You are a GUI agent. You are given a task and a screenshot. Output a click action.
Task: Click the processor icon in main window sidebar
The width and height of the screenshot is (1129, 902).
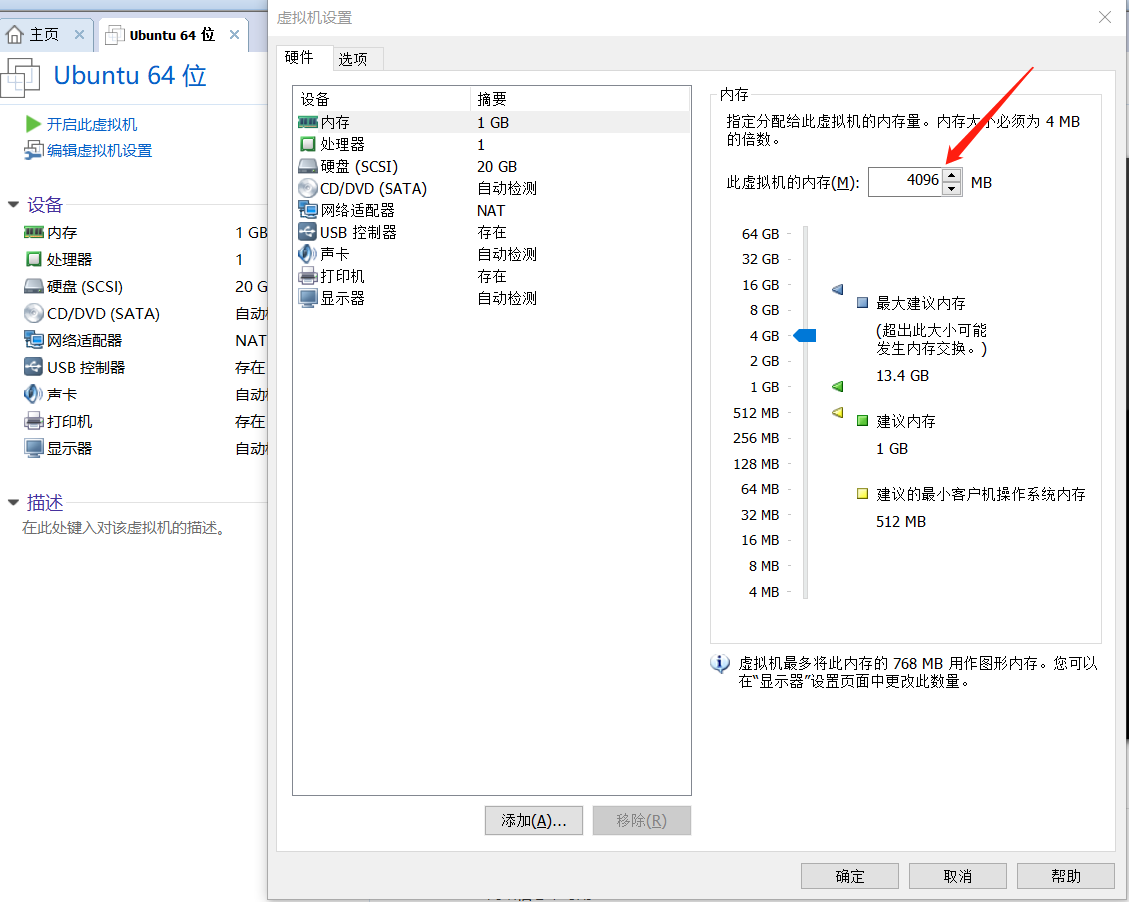point(34,259)
